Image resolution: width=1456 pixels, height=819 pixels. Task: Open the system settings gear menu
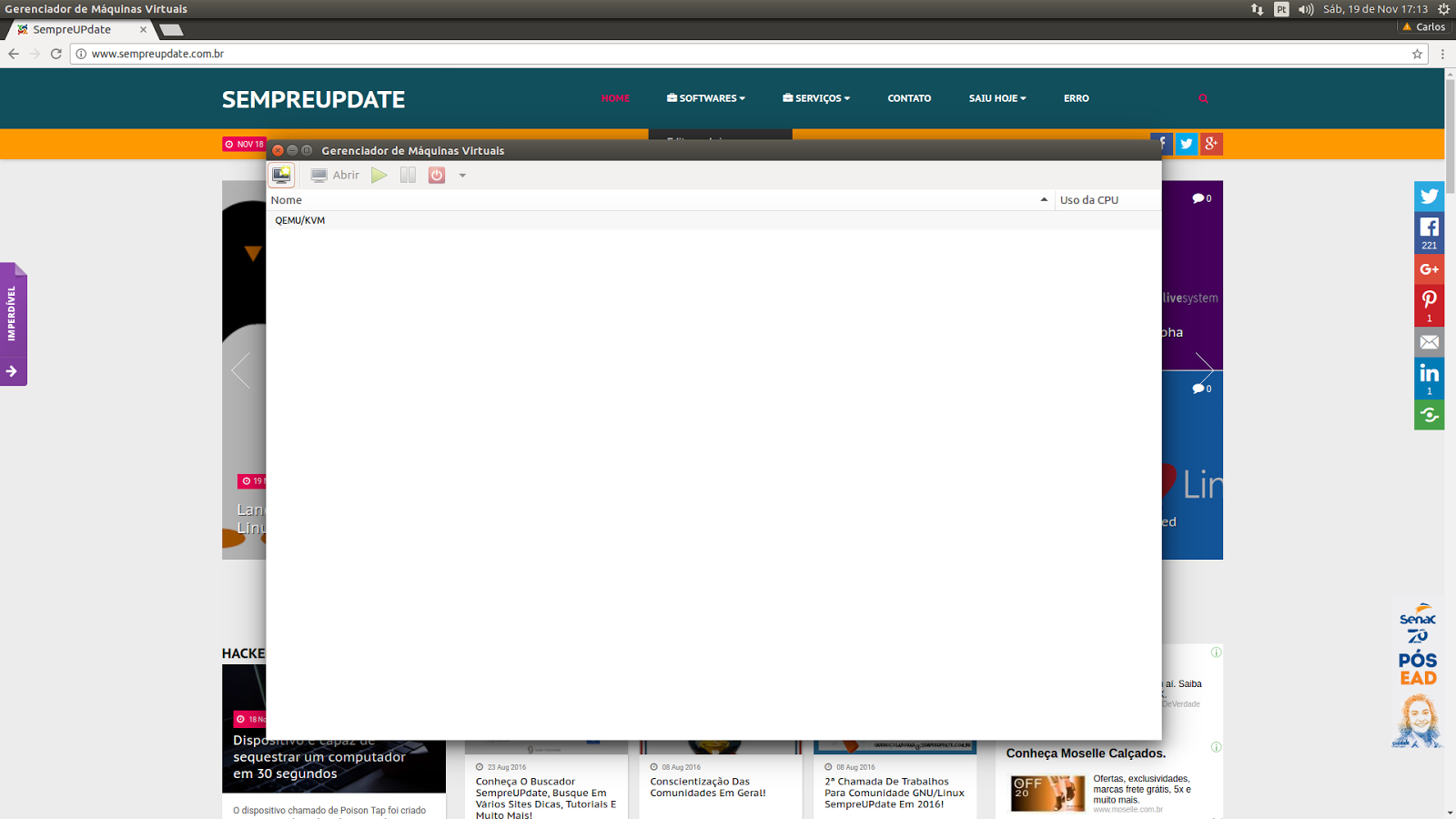point(1443,9)
